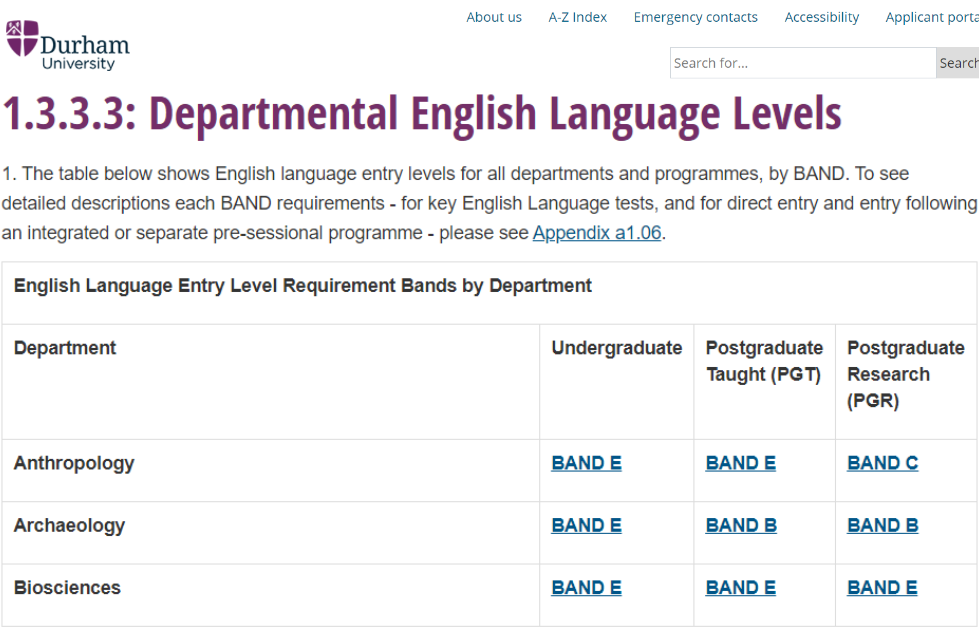The width and height of the screenshot is (979, 629).
Task: Open the Accessibility page link
Action: (821, 17)
